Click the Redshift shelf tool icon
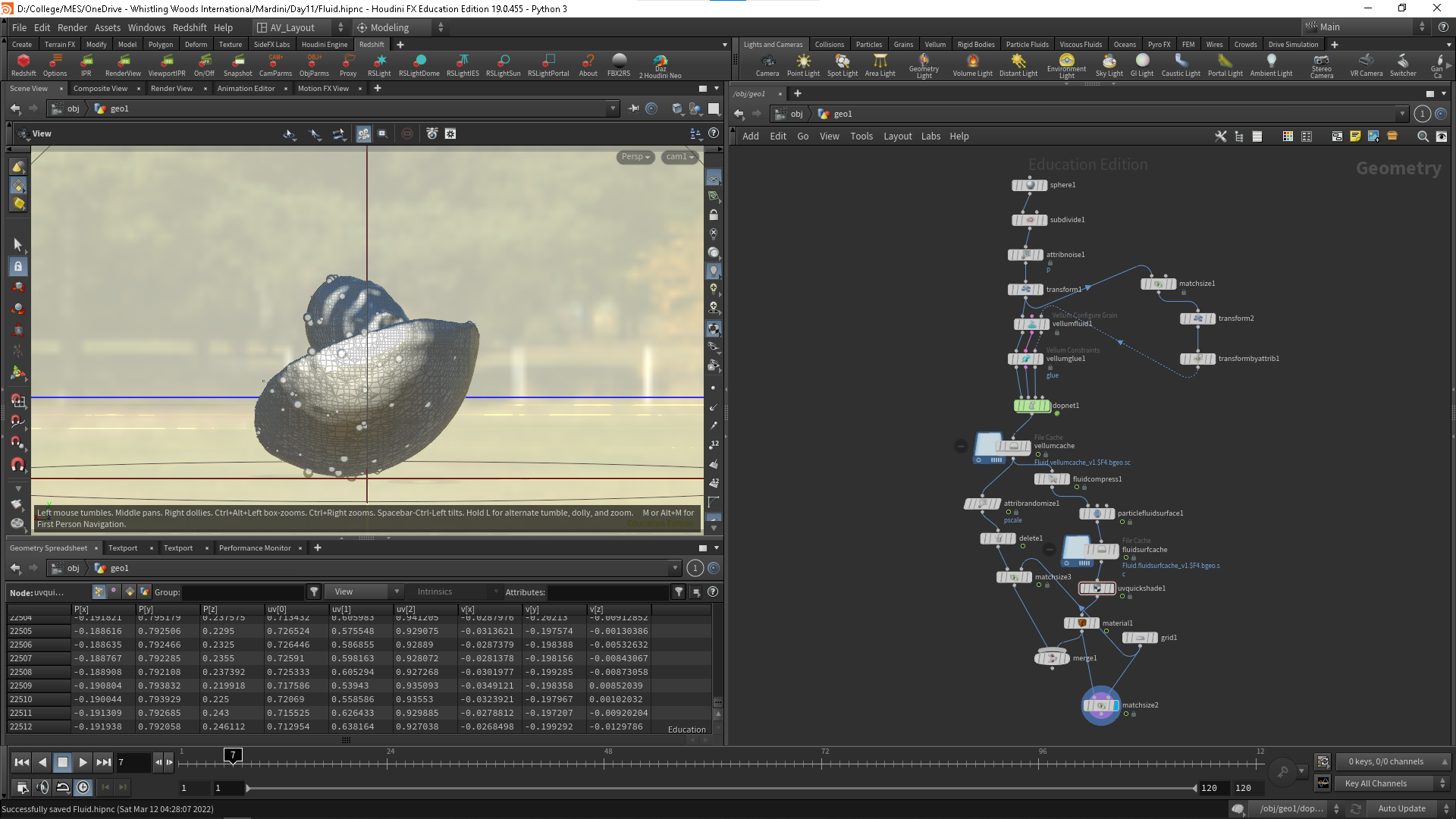Screen dimensions: 1456x819 [x=24, y=64]
